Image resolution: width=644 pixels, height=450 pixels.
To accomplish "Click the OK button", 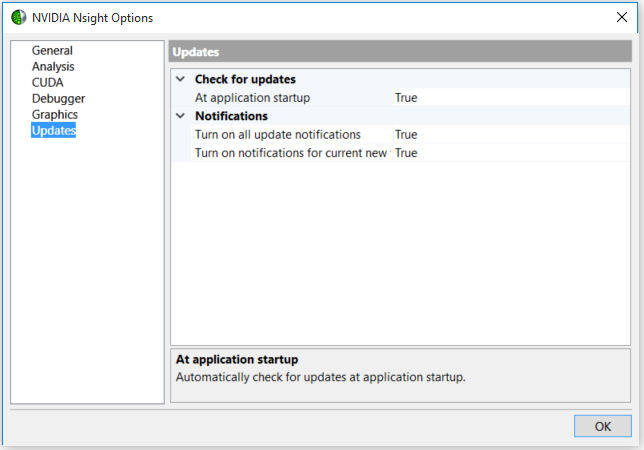I will [603, 426].
